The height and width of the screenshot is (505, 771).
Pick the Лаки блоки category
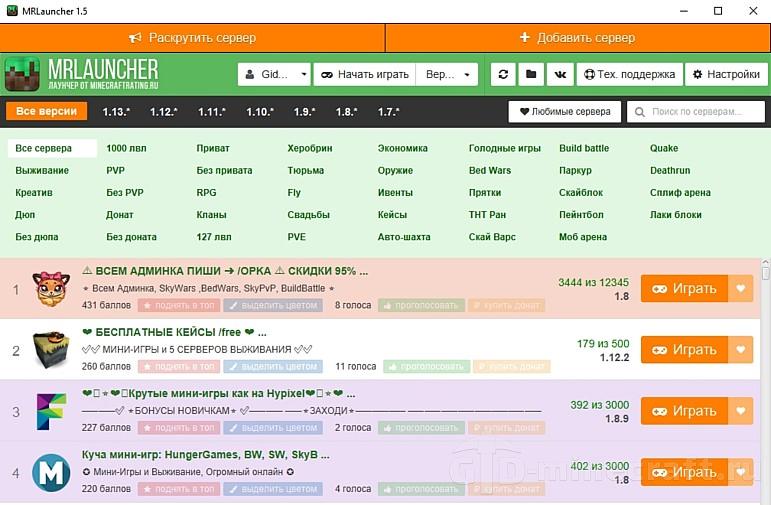click(x=676, y=215)
